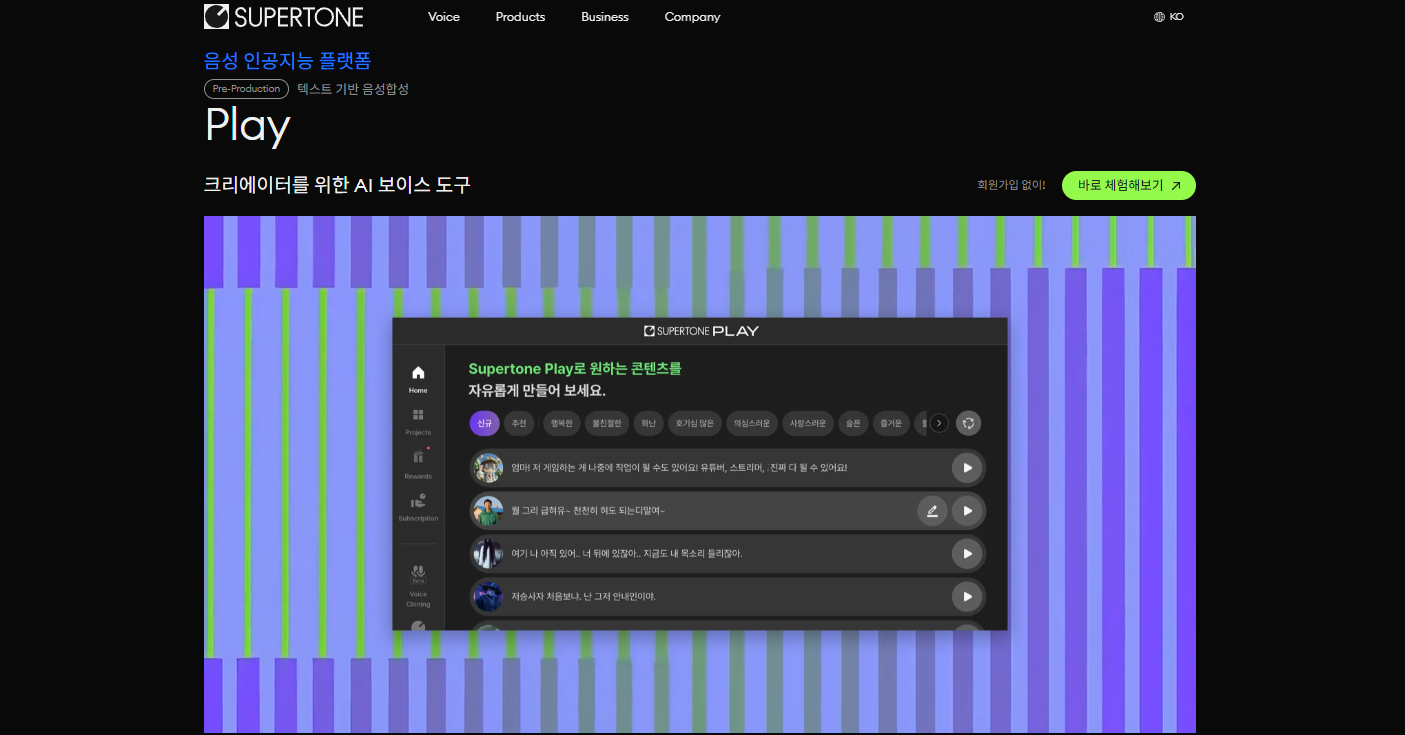Screen dimensions: 1405x735
Task: Select the 추천 filter chip
Action: tap(519, 423)
